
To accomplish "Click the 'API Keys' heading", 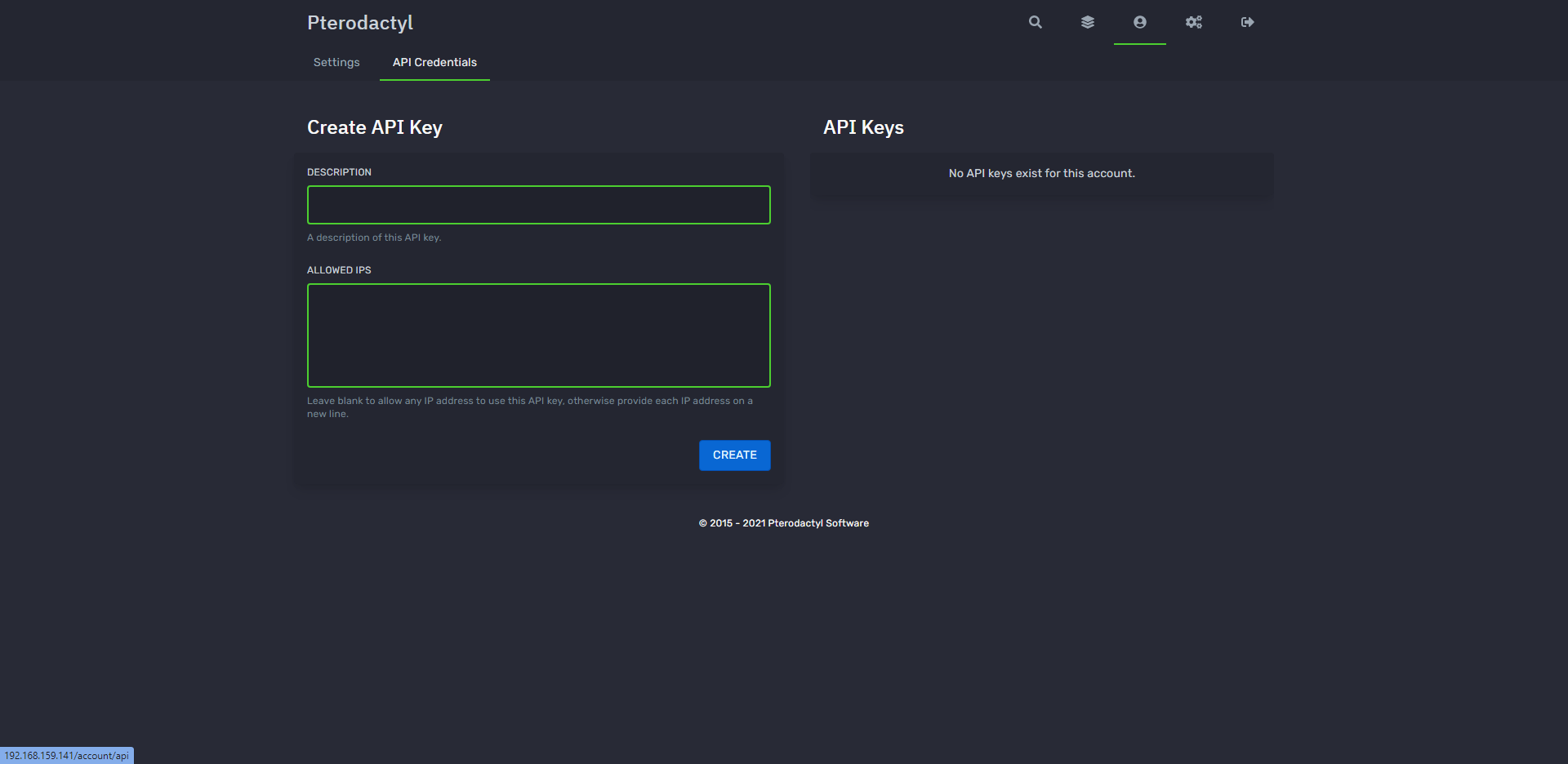I will 863,127.
